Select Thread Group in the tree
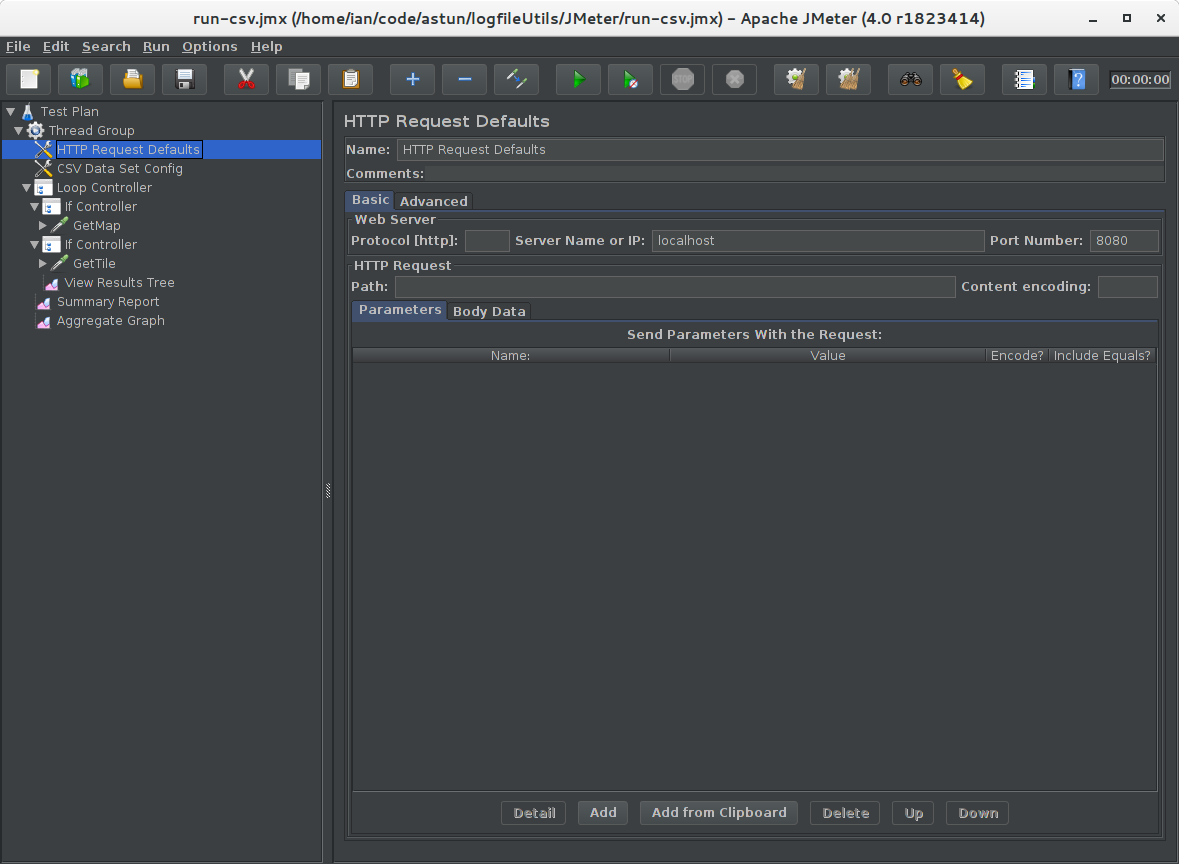This screenshot has height=864, width=1179. [91, 130]
